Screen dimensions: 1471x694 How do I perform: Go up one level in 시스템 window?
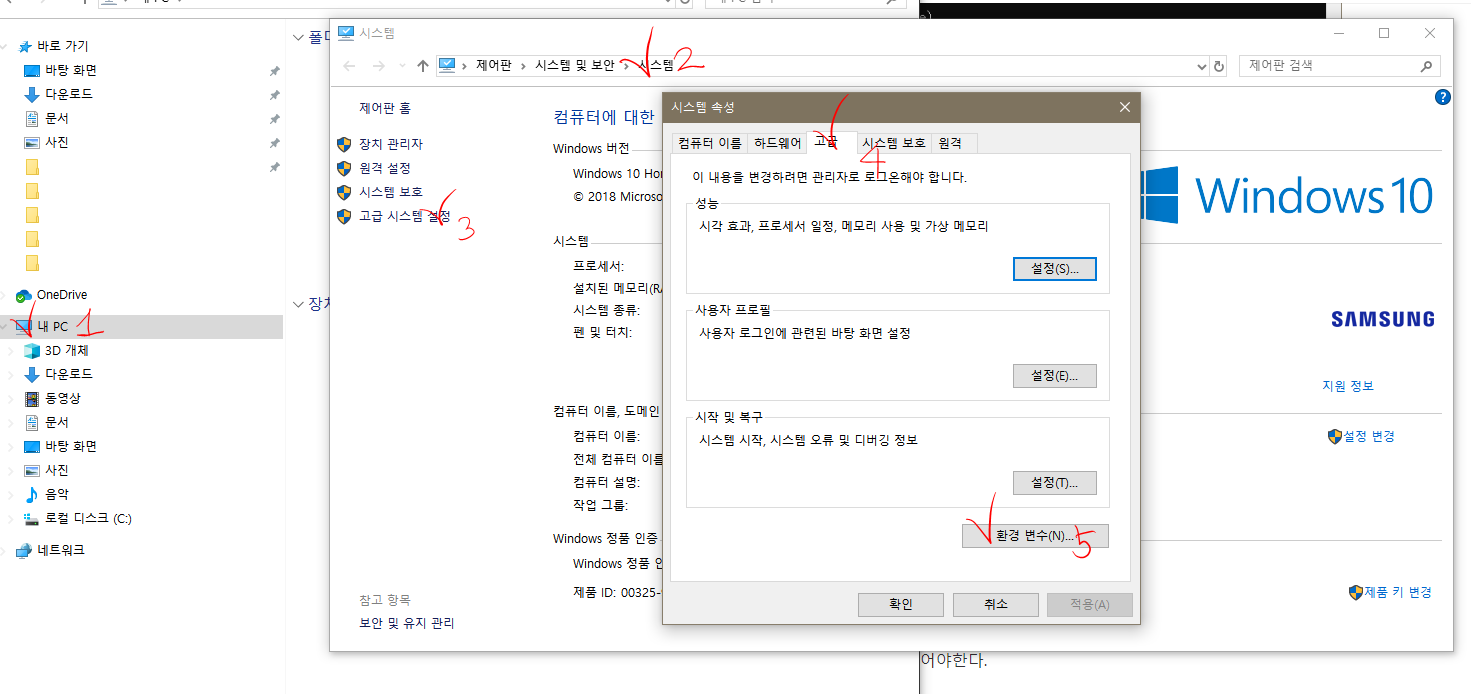[x=423, y=66]
